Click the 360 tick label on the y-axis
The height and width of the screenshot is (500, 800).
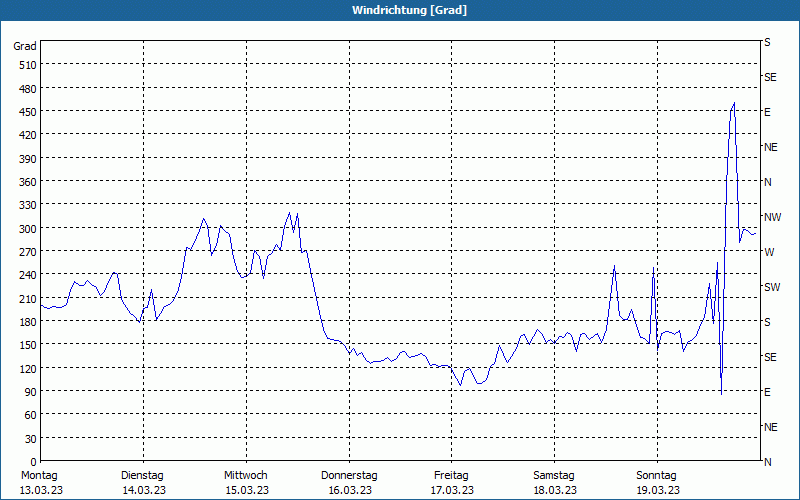pyautogui.click(x=27, y=182)
